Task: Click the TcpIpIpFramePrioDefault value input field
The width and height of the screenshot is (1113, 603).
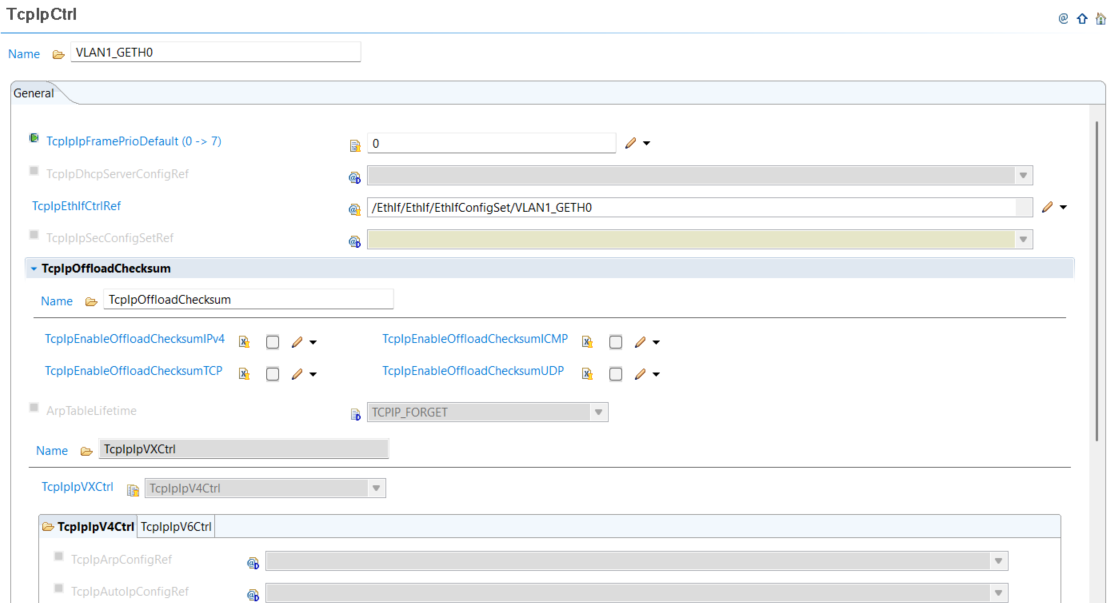Action: 490,143
